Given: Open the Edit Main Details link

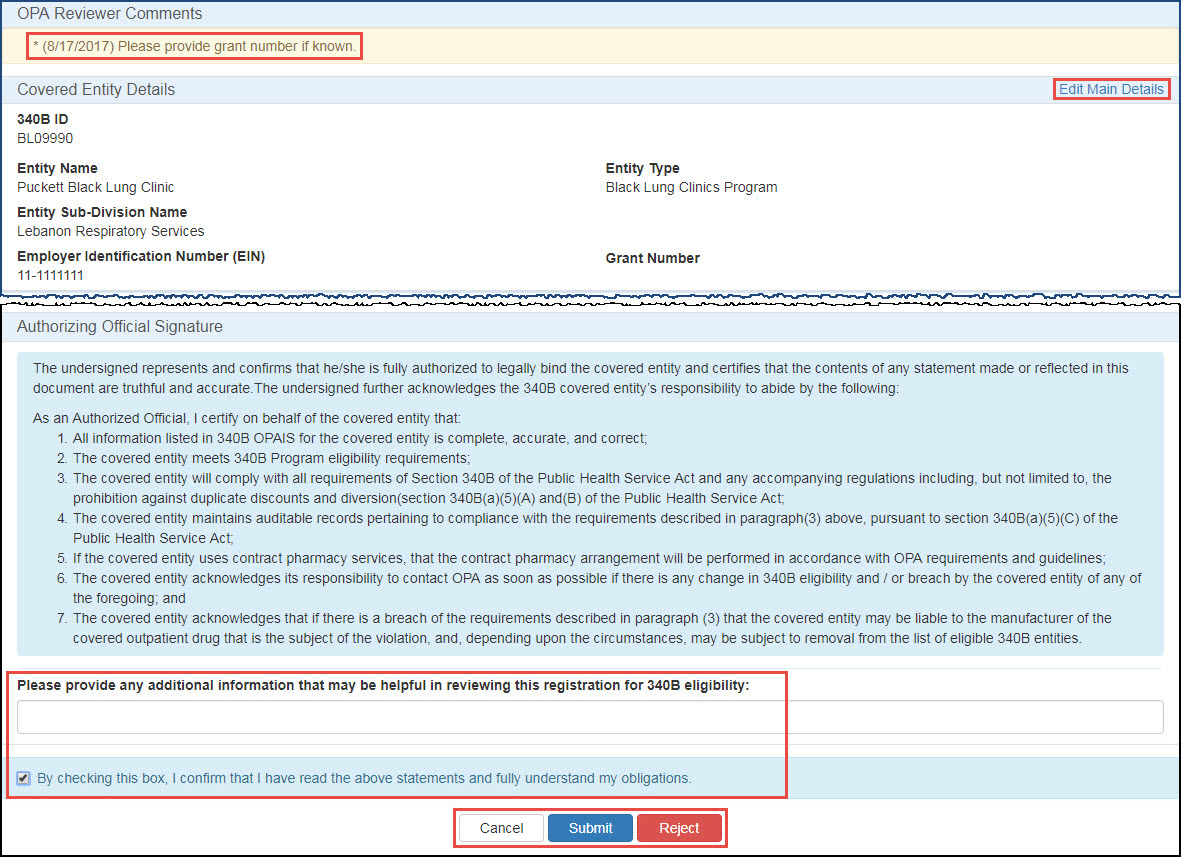Looking at the screenshot, I should (1111, 89).
